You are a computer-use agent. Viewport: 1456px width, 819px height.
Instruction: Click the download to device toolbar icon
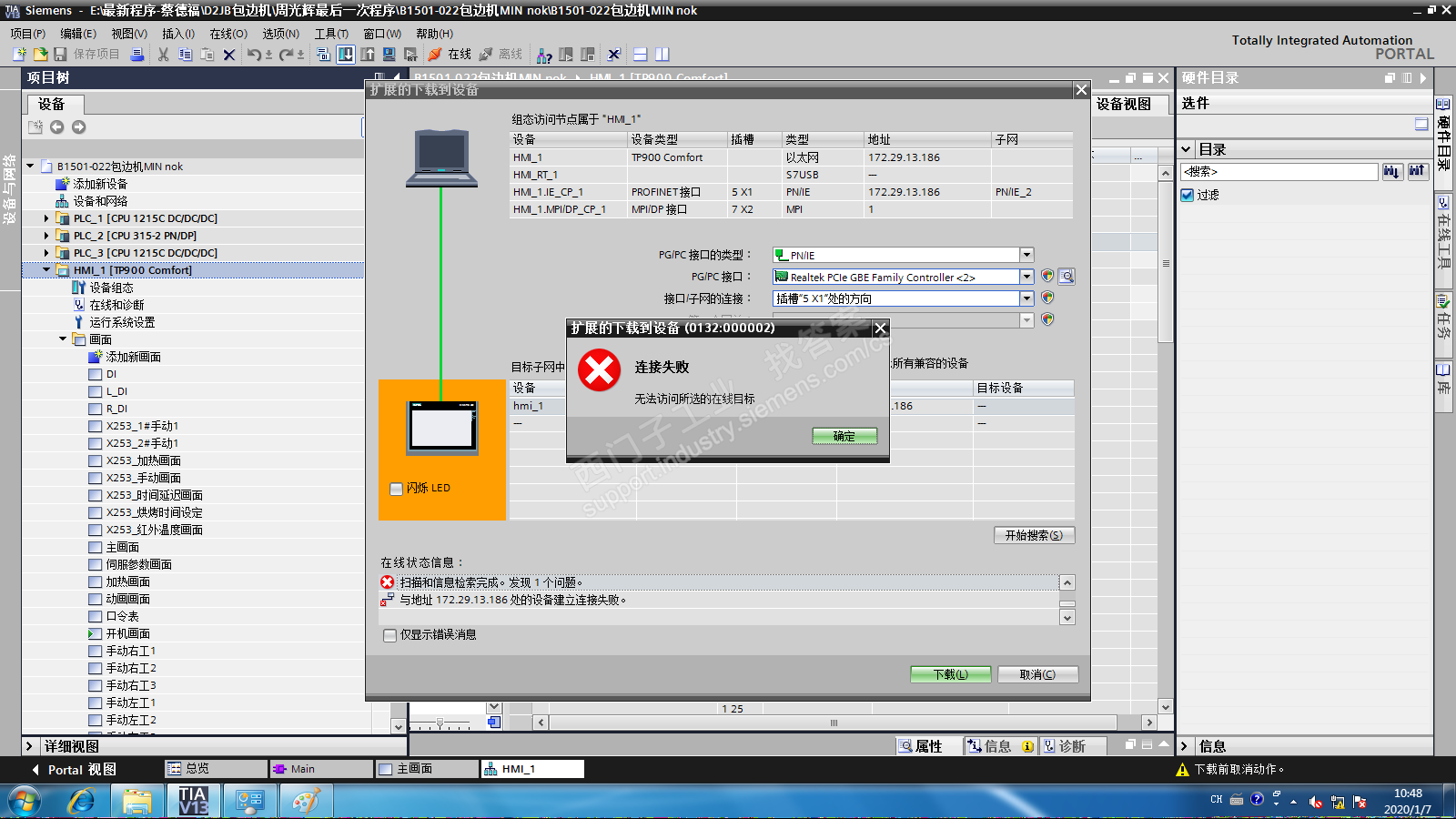tap(346, 55)
